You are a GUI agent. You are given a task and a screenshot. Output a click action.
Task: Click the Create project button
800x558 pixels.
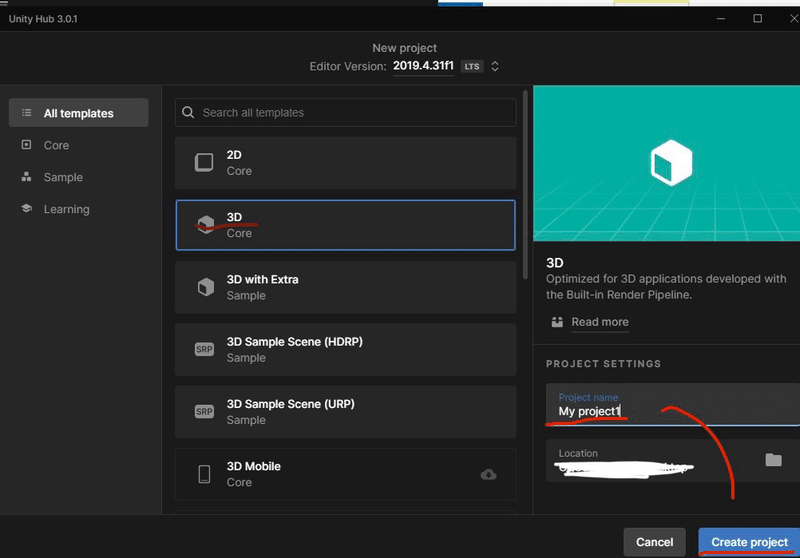[749, 542]
